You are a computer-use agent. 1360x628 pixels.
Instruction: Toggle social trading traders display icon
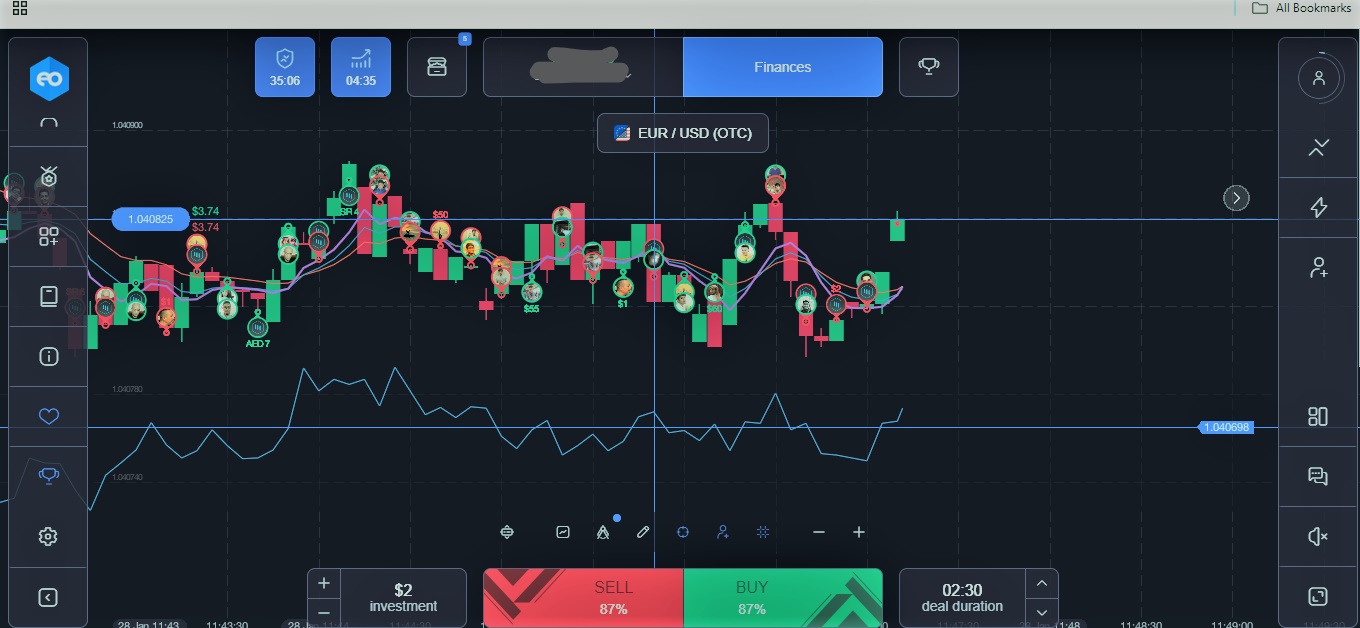pyautogui.click(x=723, y=532)
